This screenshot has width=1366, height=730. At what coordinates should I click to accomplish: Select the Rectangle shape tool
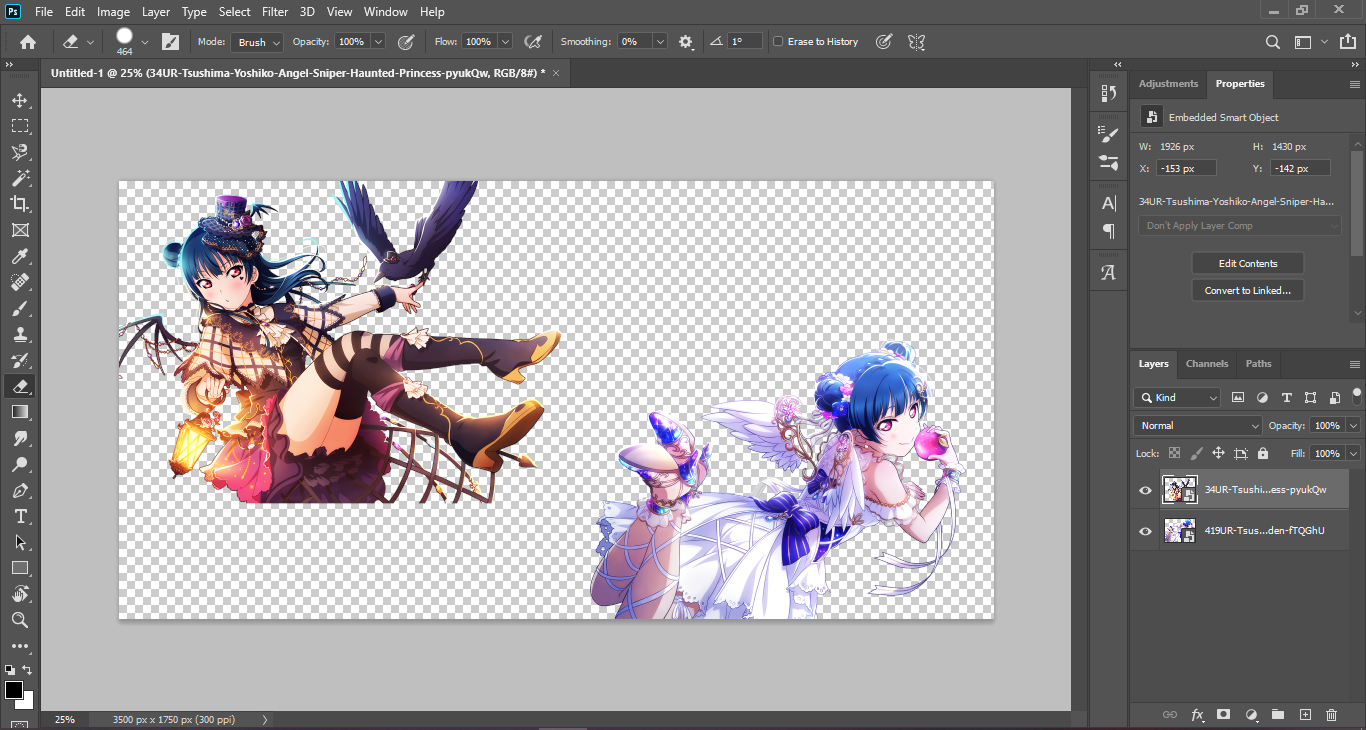click(19, 568)
